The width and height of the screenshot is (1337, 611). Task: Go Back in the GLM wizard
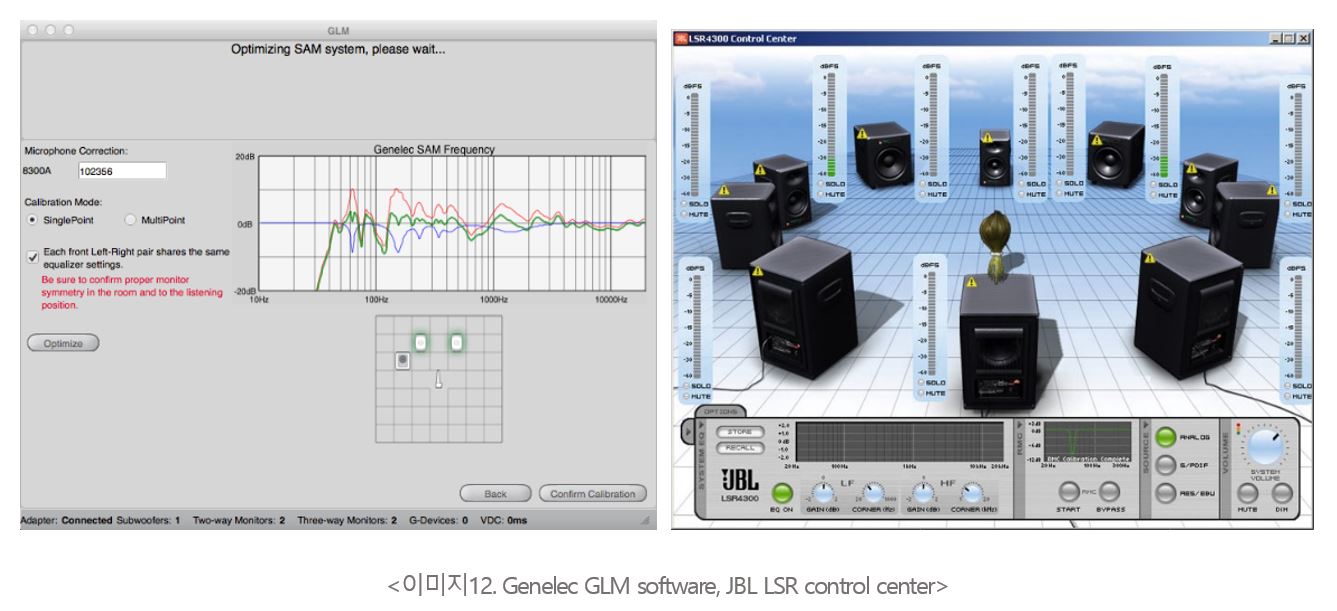pos(495,494)
